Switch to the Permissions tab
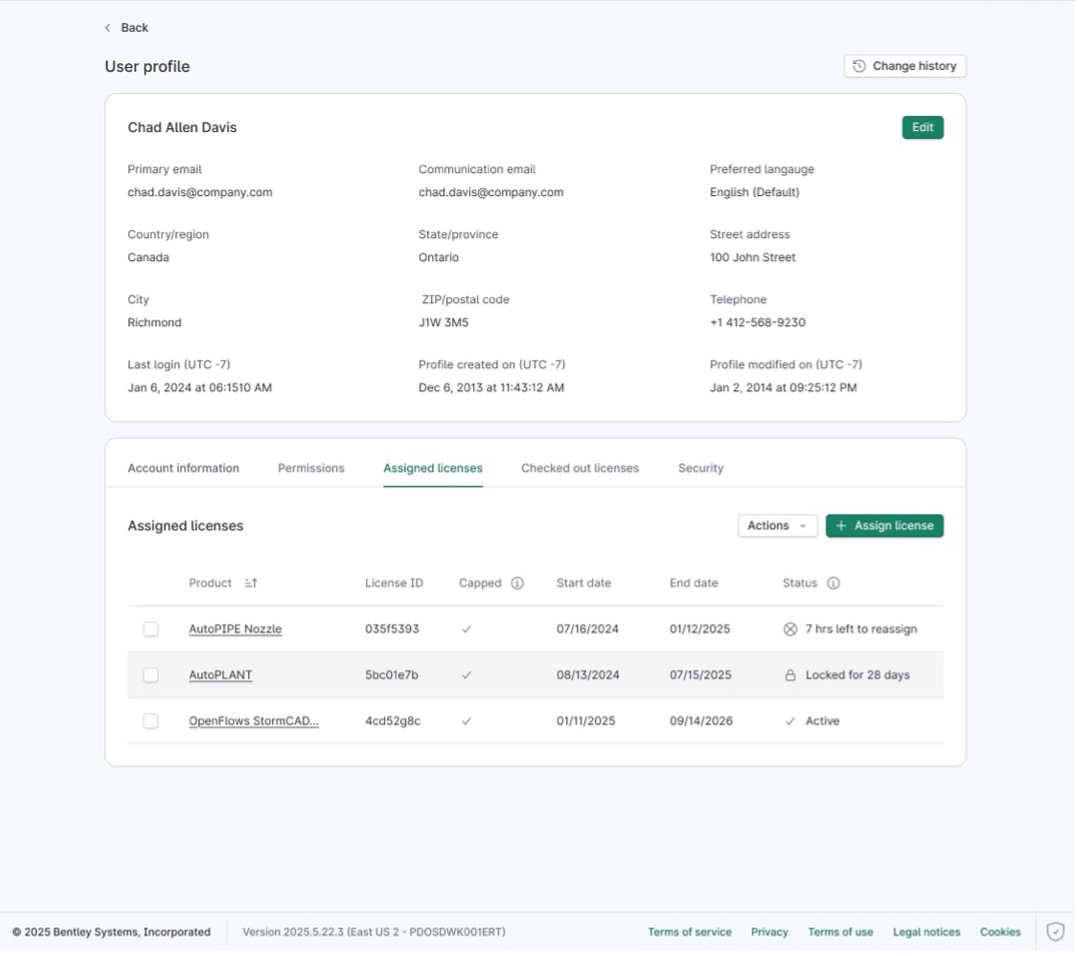The width and height of the screenshot is (1078, 956). click(311, 467)
